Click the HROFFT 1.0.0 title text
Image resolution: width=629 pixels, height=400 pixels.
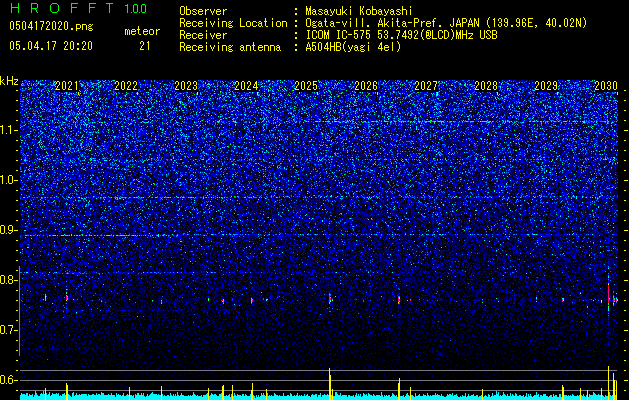(x=78, y=8)
